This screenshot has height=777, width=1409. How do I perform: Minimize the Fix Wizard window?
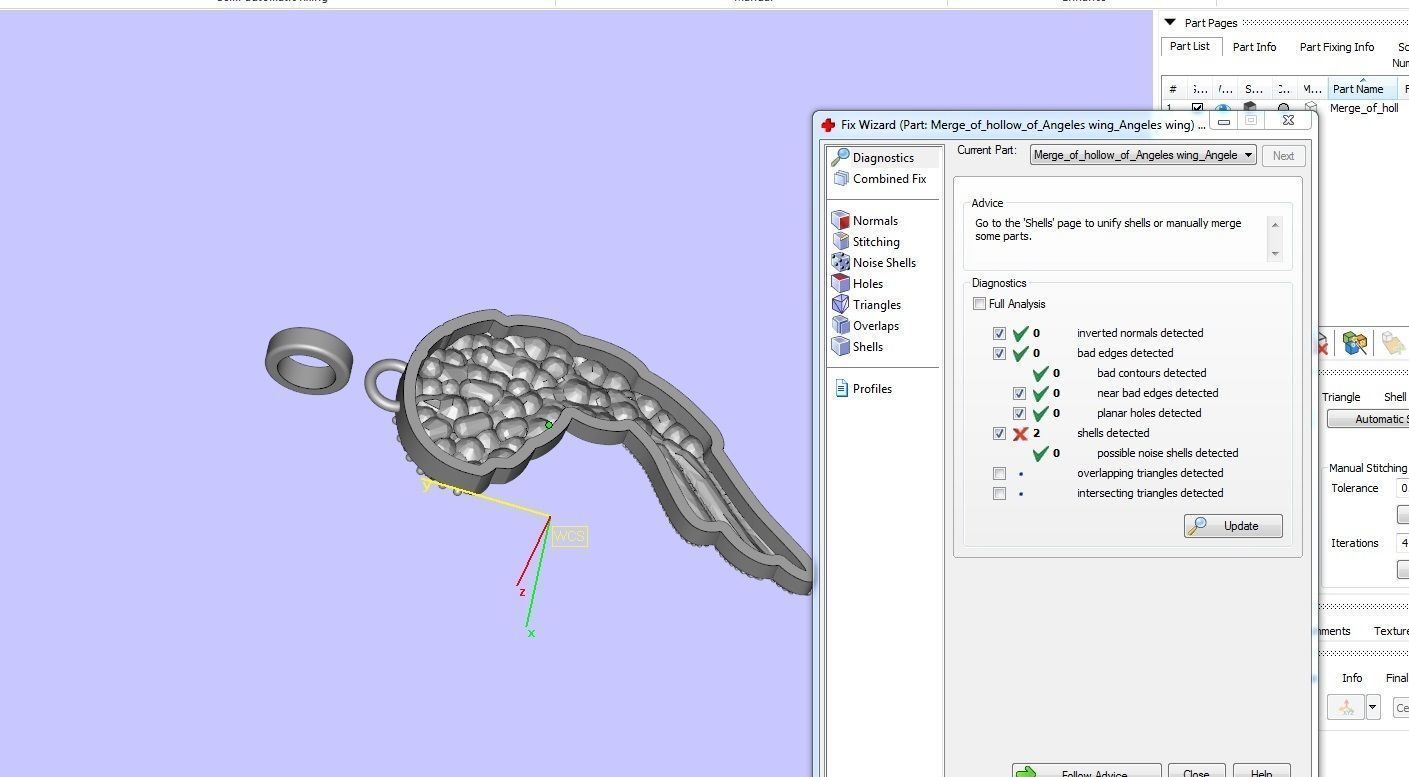point(1223,121)
